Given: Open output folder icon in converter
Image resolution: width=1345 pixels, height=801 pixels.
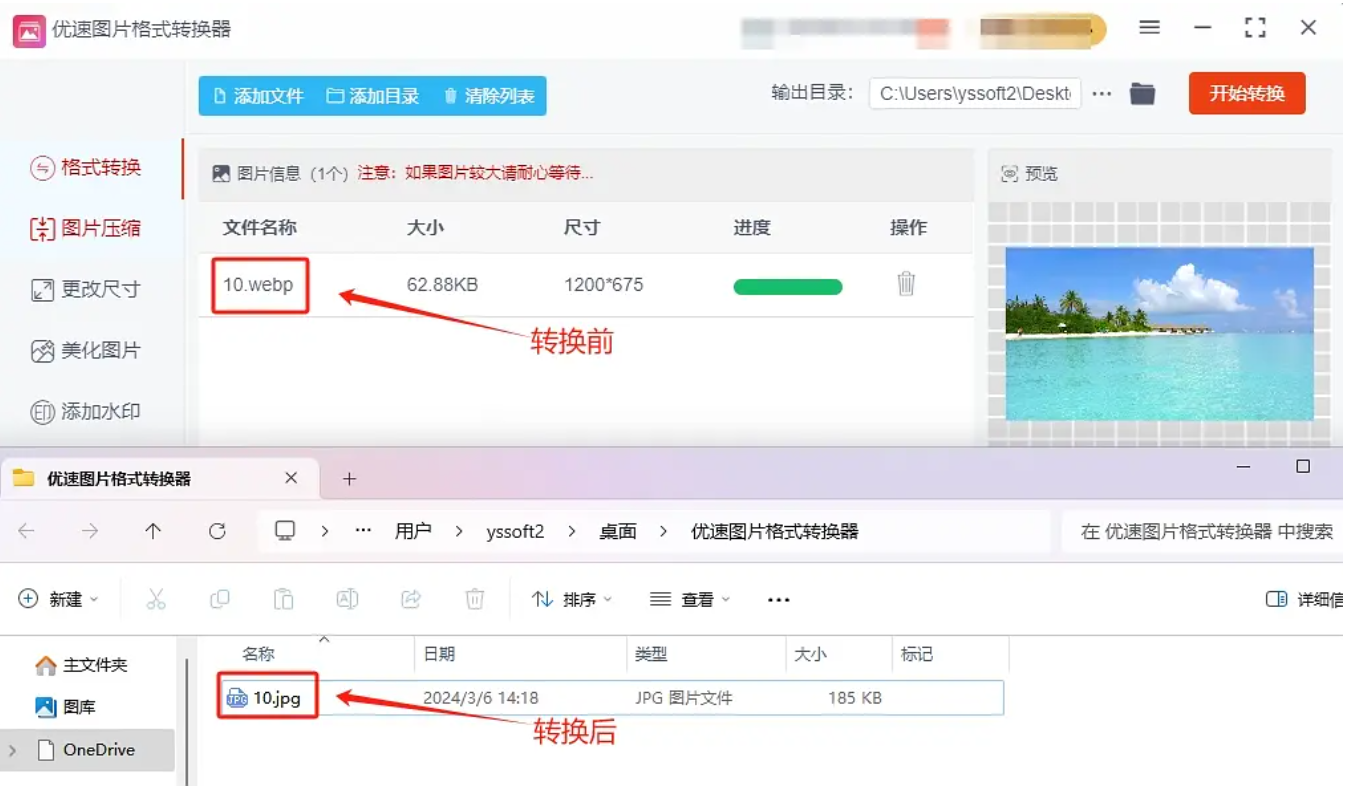Looking at the screenshot, I should pyautogui.click(x=1143, y=94).
